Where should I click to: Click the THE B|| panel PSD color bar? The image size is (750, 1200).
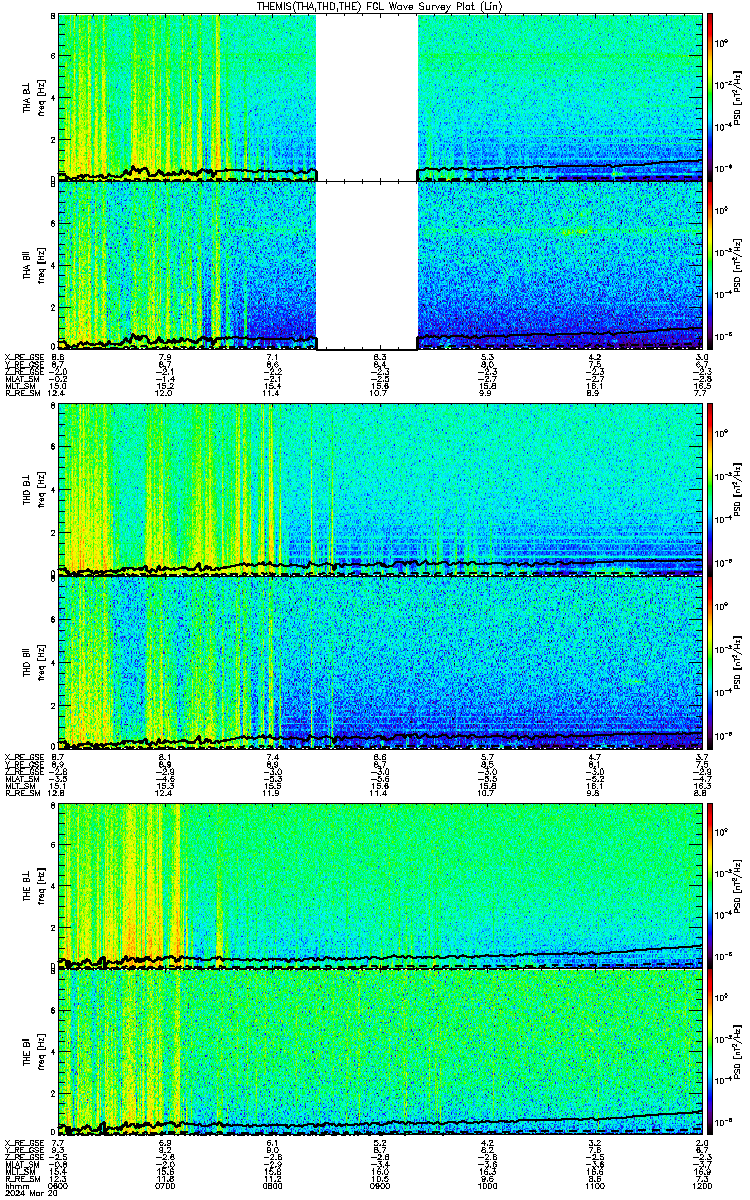click(710, 1050)
